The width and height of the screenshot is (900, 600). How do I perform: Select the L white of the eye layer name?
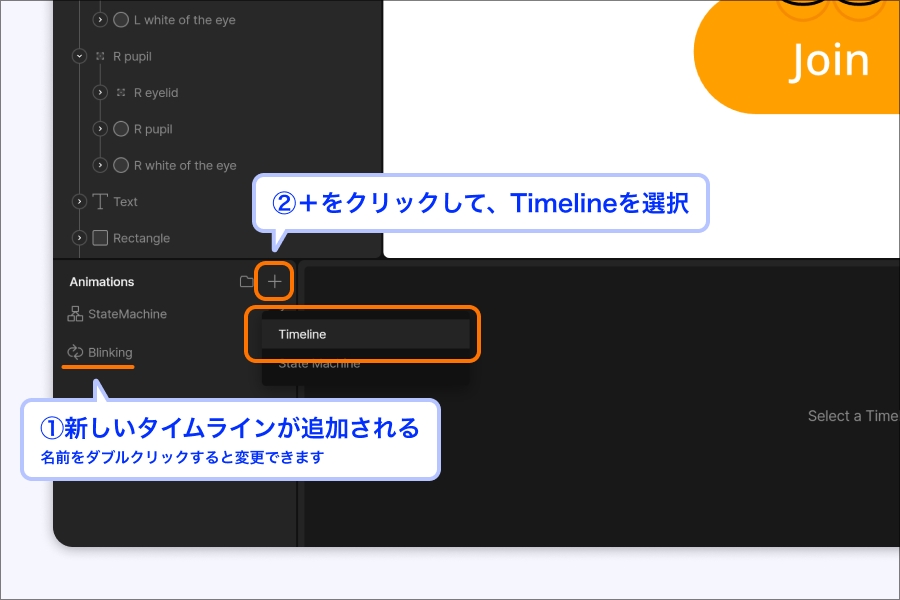tap(185, 20)
